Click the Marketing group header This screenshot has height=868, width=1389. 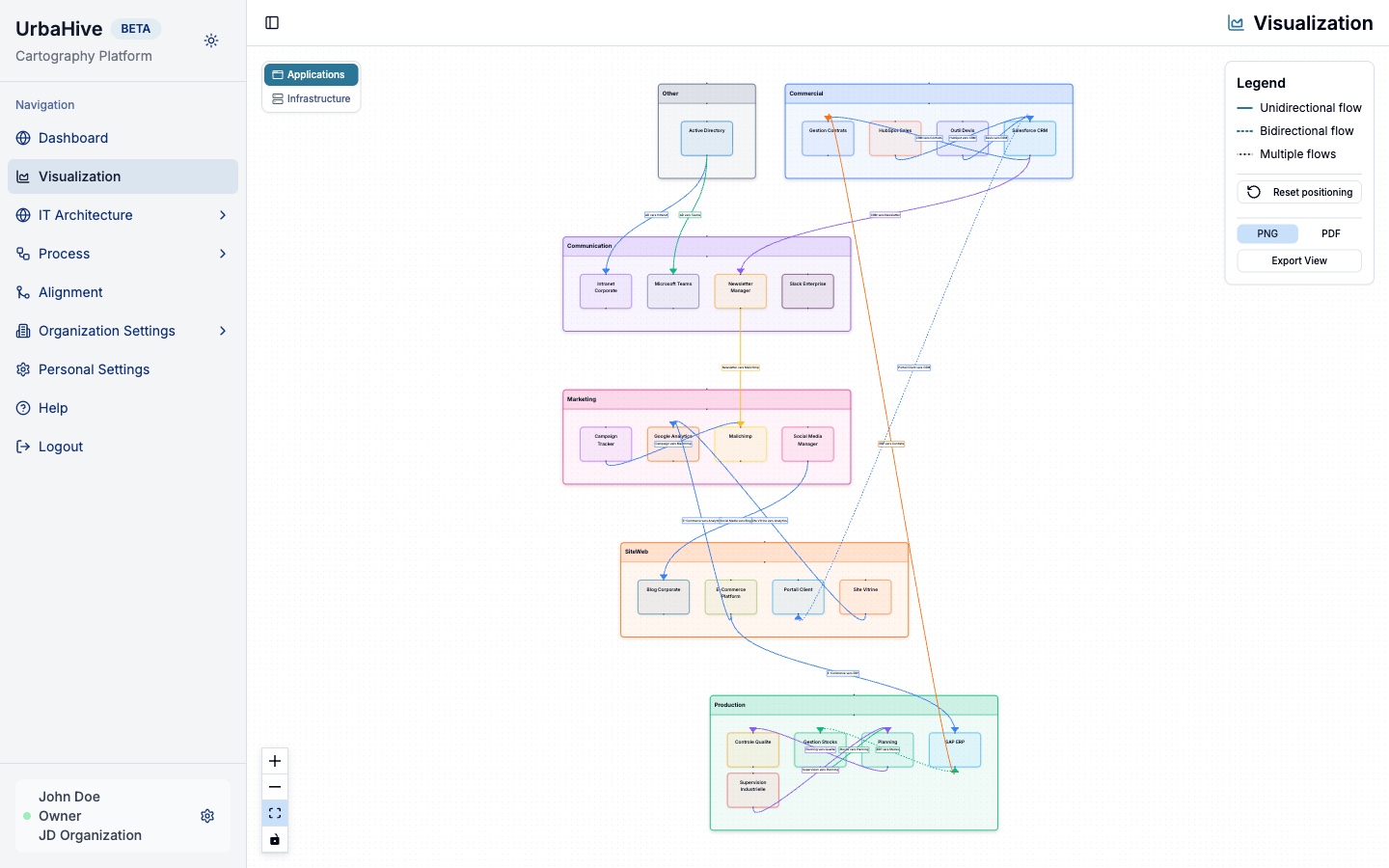pyautogui.click(x=707, y=399)
